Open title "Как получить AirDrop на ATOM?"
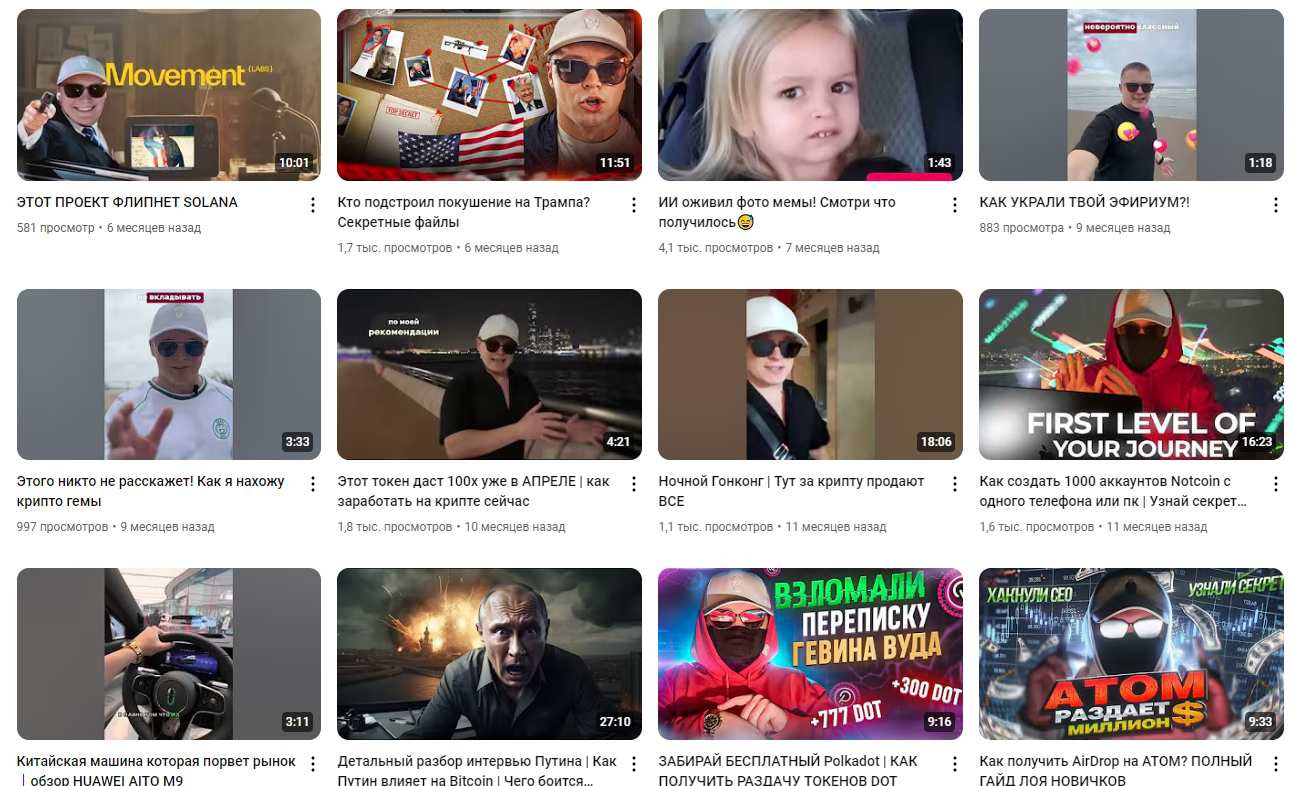Image resolution: width=1294 pixels, height=786 pixels. tap(1116, 770)
